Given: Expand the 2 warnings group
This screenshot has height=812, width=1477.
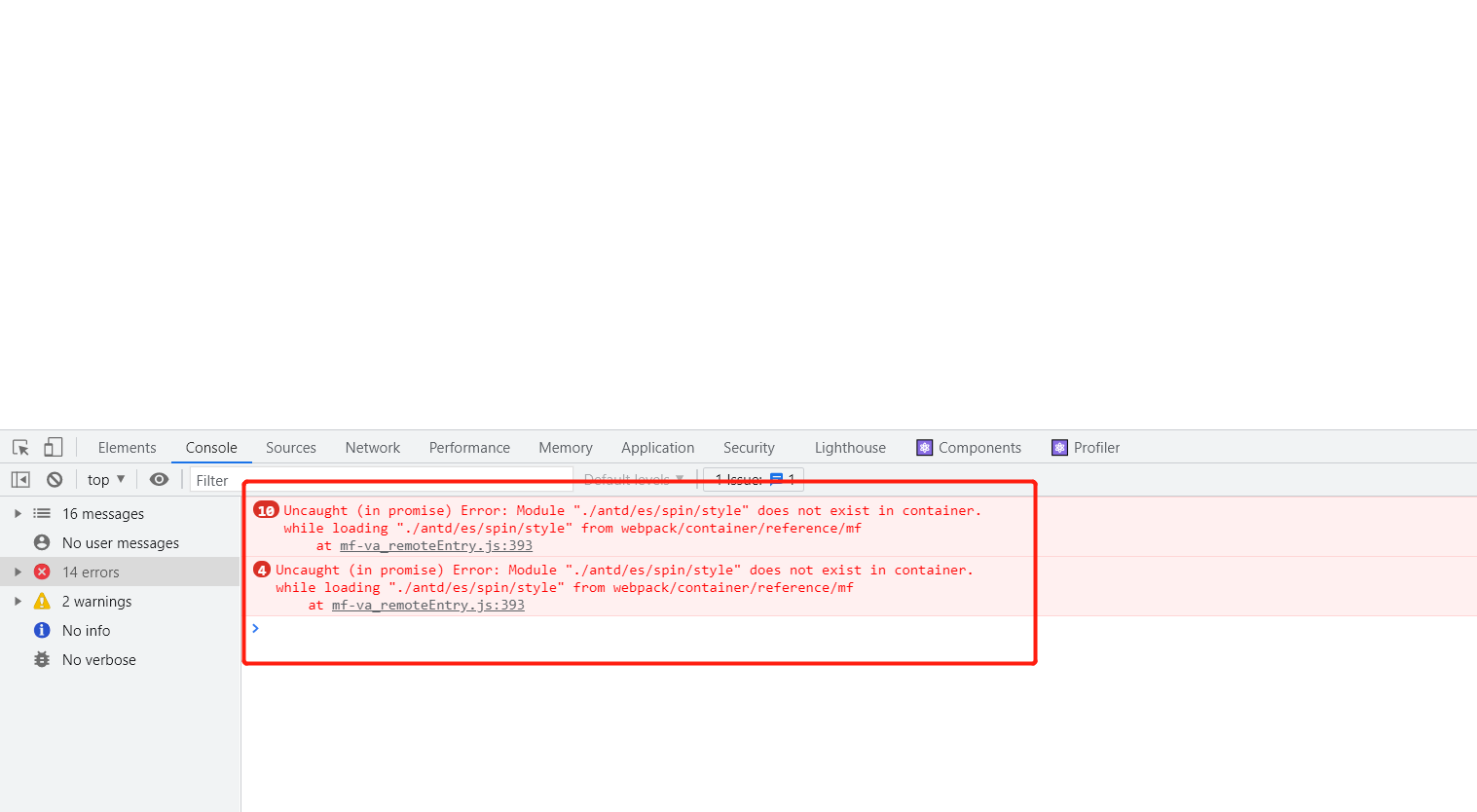Looking at the screenshot, I should (18, 601).
